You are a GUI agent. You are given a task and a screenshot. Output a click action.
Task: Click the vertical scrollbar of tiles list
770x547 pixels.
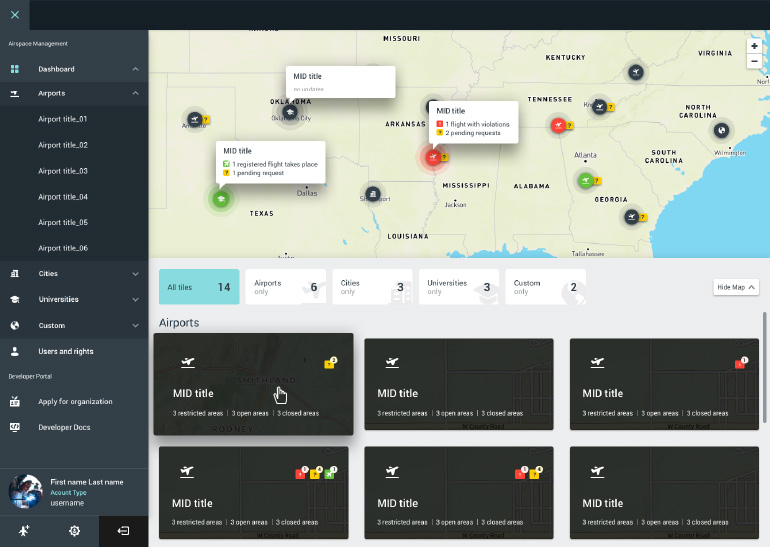(x=765, y=367)
